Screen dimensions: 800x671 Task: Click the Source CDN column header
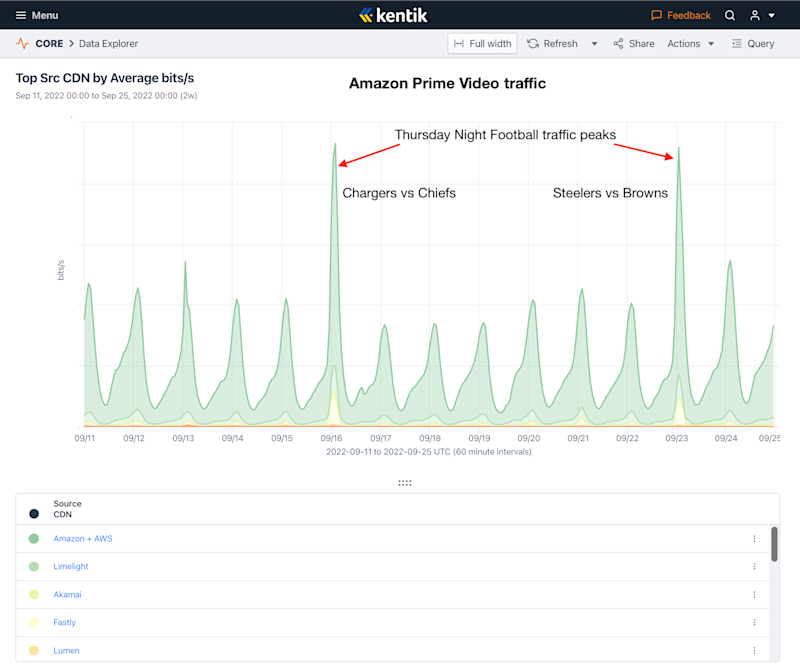67,509
